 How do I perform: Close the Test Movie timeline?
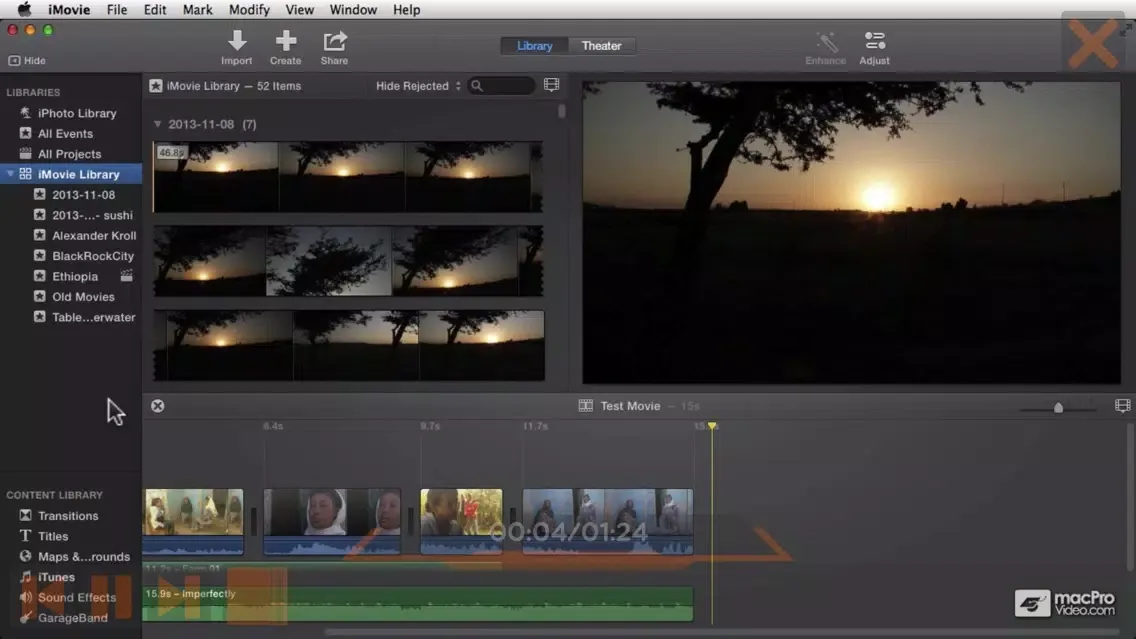tap(157, 406)
